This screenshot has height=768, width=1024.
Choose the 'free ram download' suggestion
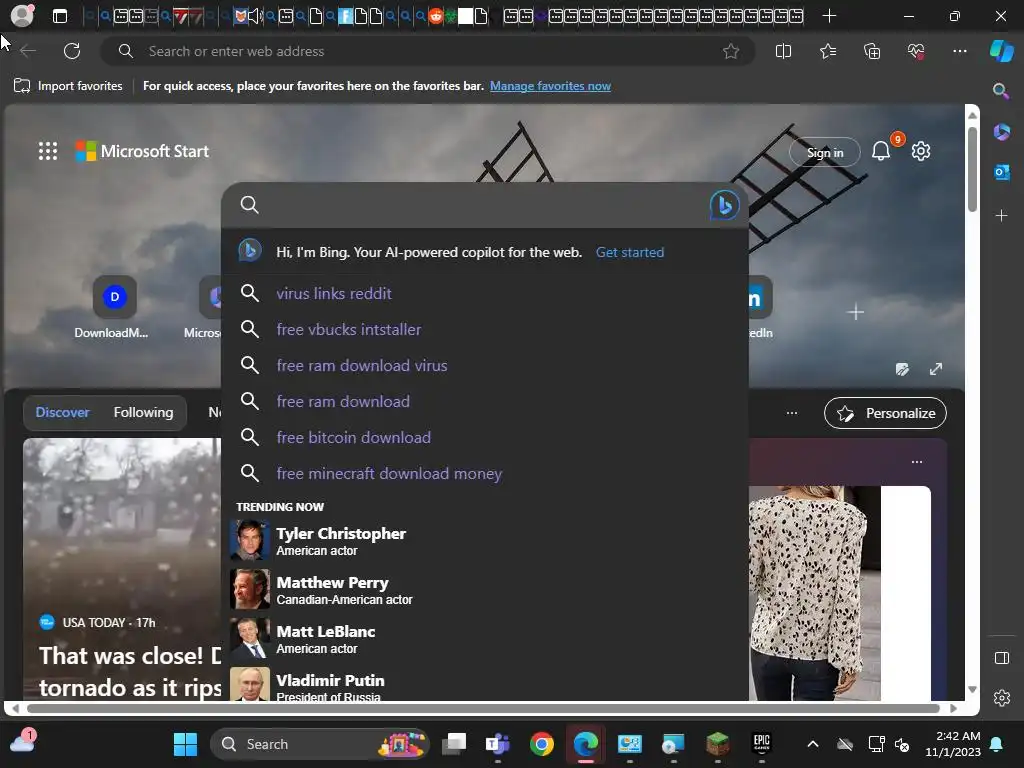click(x=485, y=401)
